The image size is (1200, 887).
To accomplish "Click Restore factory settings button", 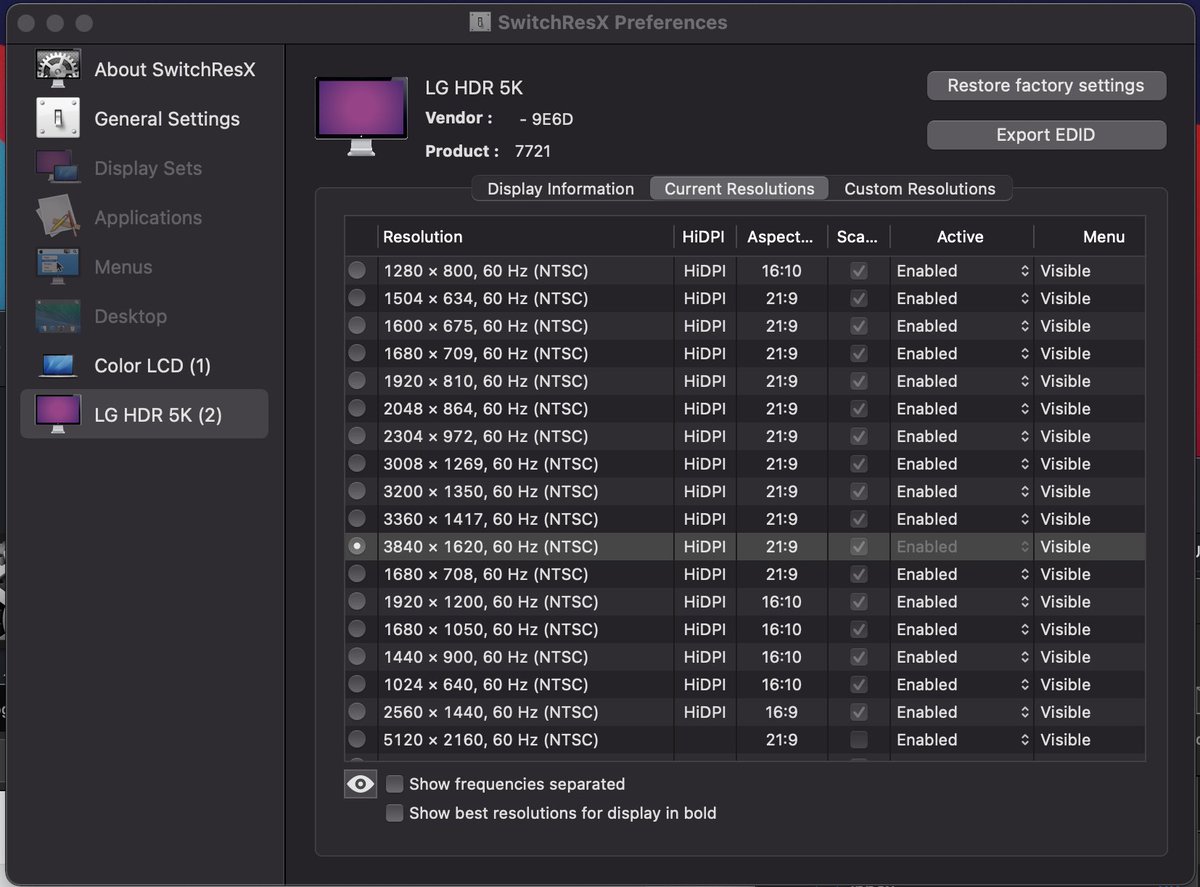I will pos(1046,85).
